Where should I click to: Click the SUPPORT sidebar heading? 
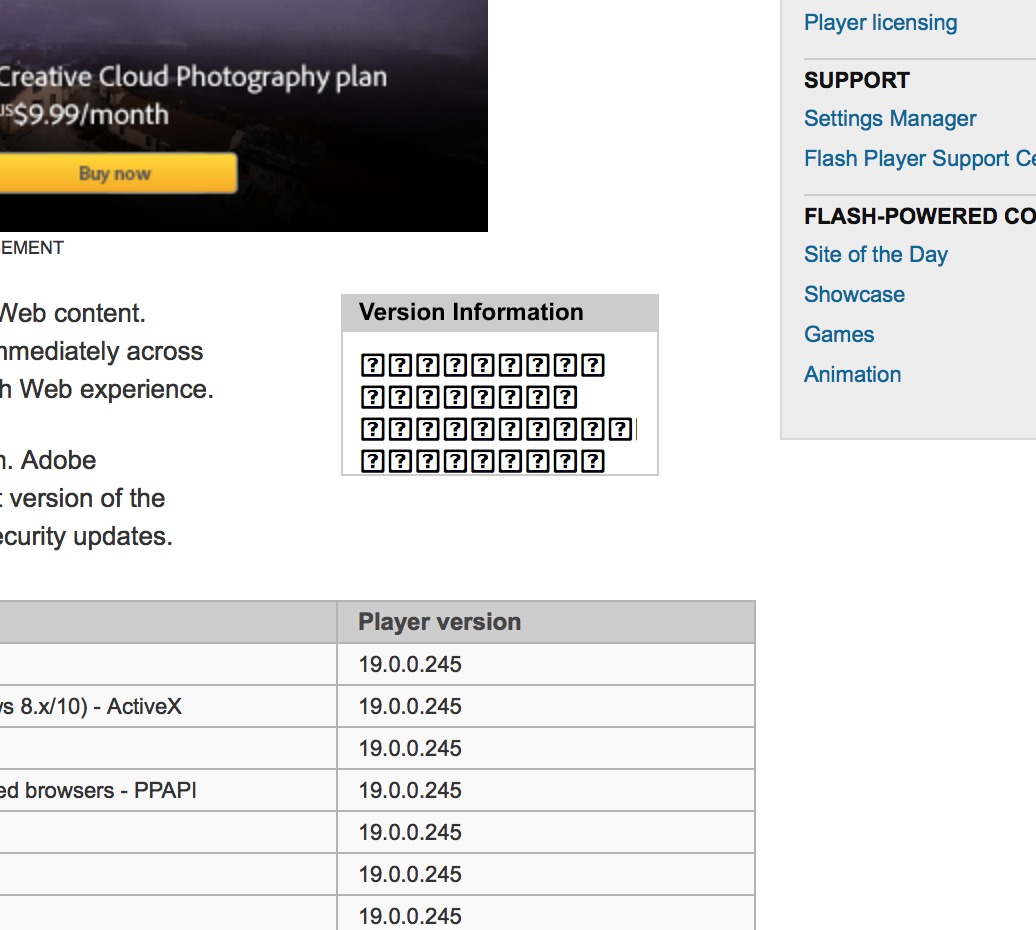pyautogui.click(x=856, y=80)
